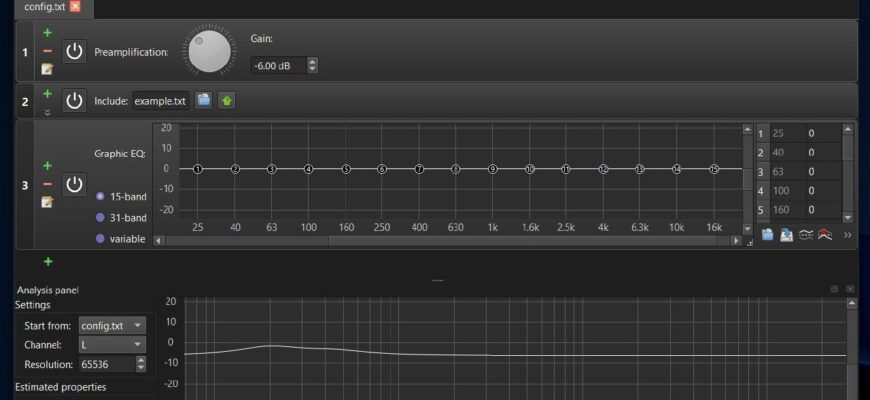Toggle power for Include filter
This screenshot has width=870, height=400.
tap(74, 100)
